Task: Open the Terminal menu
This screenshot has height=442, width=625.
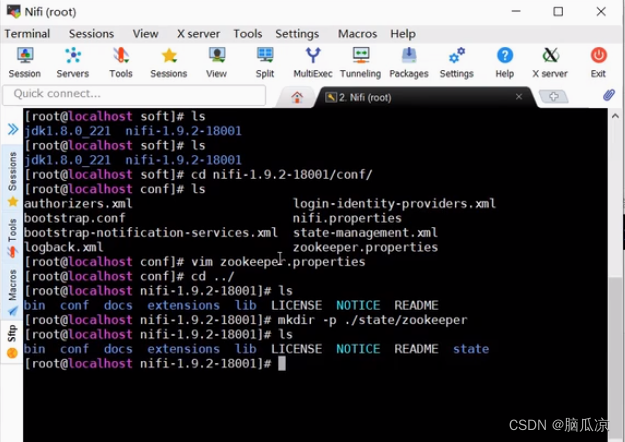Action: (27, 33)
